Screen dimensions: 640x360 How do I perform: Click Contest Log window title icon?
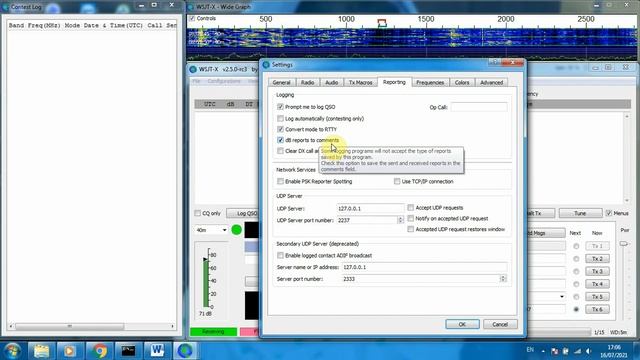tap(5, 7)
